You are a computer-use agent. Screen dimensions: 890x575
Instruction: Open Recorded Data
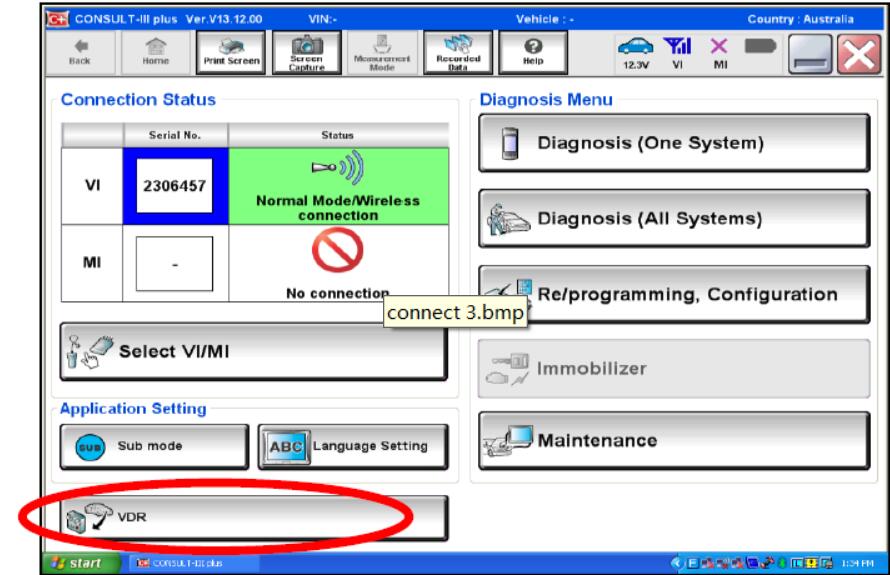click(x=457, y=53)
